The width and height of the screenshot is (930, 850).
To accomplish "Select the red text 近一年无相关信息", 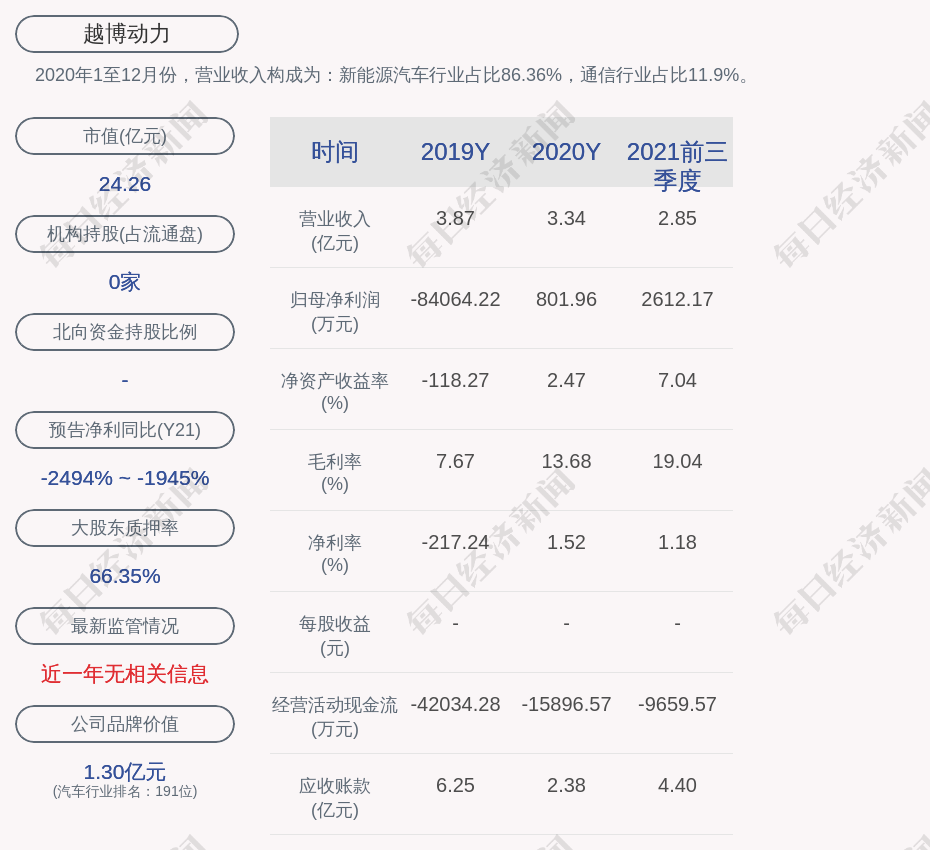I will click(x=125, y=674).
